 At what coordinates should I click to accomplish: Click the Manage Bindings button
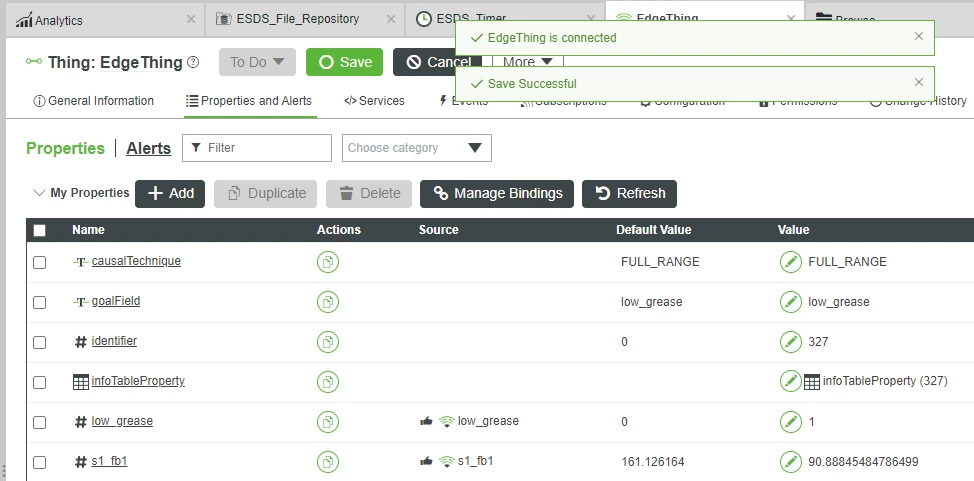pos(497,193)
